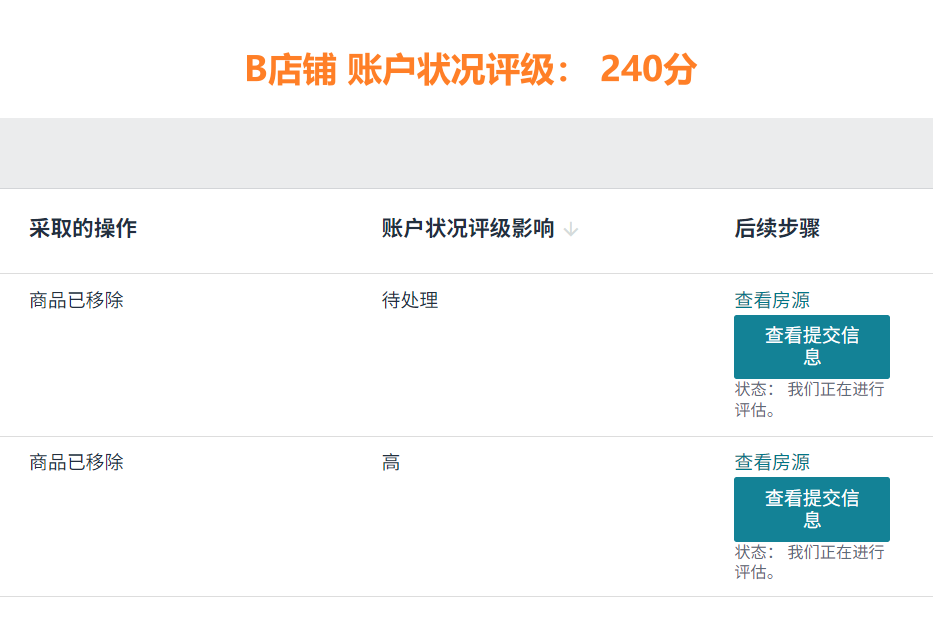Click 查看提交信息 button in the 高 row
The width and height of the screenshot is (933, 627).
pos(812,509)
